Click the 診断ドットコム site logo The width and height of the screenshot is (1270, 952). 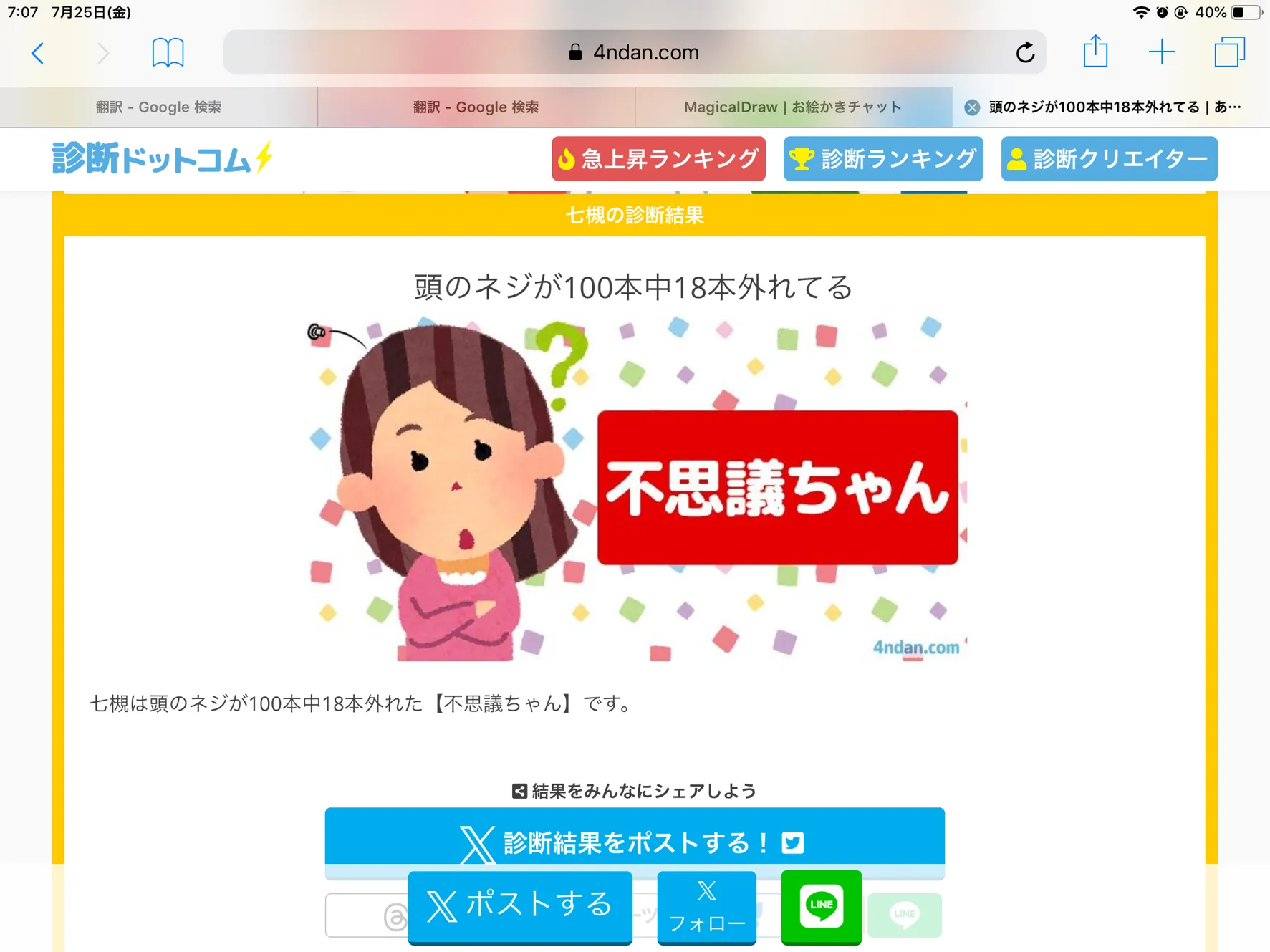point(162,158)
